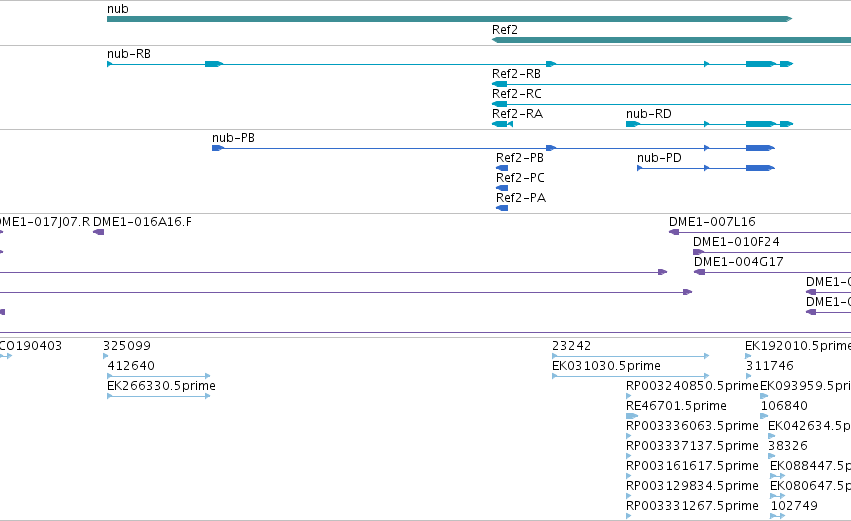851x521 pixels.
Task: Click the nub-PD protein label
Action: (x=659, y=158)
